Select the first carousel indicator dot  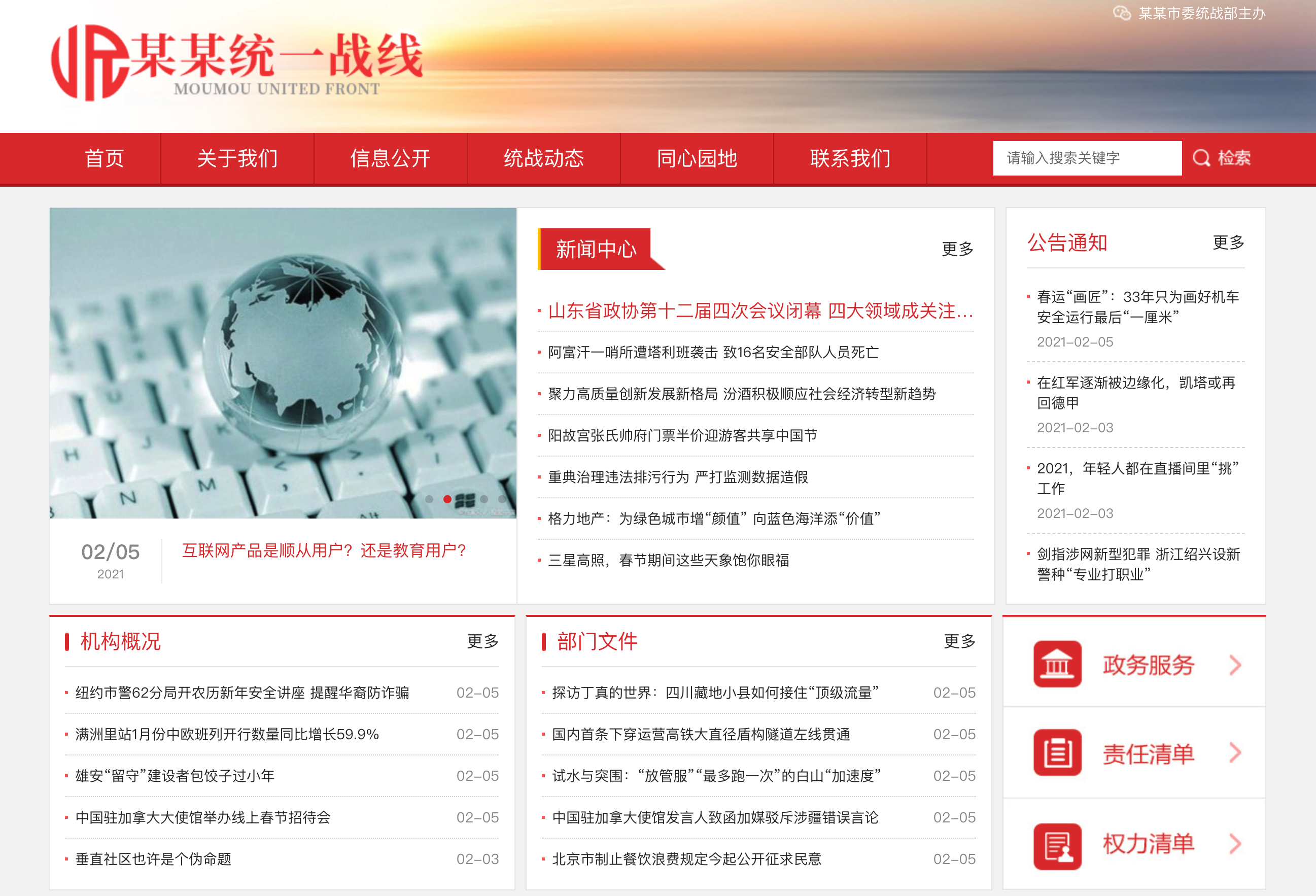tap(429, 499)
